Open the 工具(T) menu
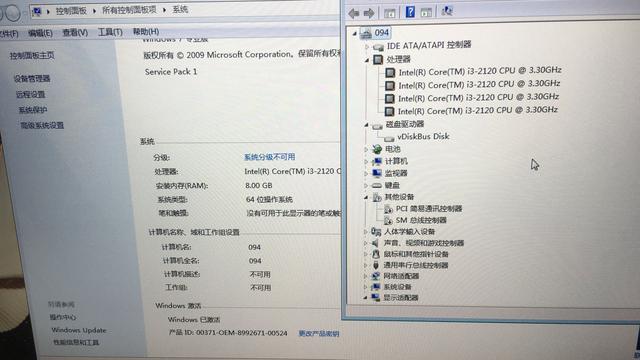The width and height of the screenshot is (640, 360). 110,32
